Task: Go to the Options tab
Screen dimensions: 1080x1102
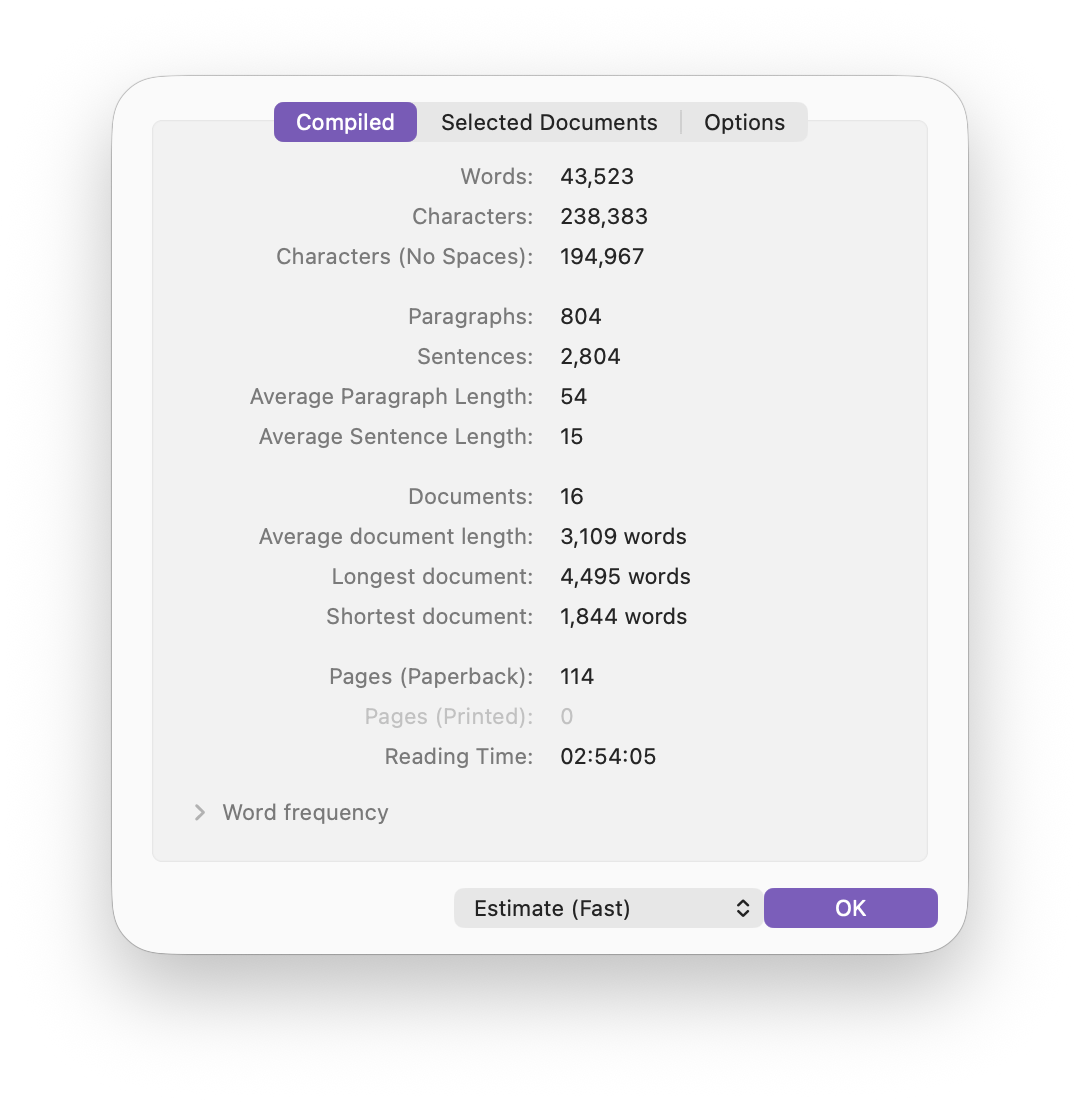Action: click(744, 123)
